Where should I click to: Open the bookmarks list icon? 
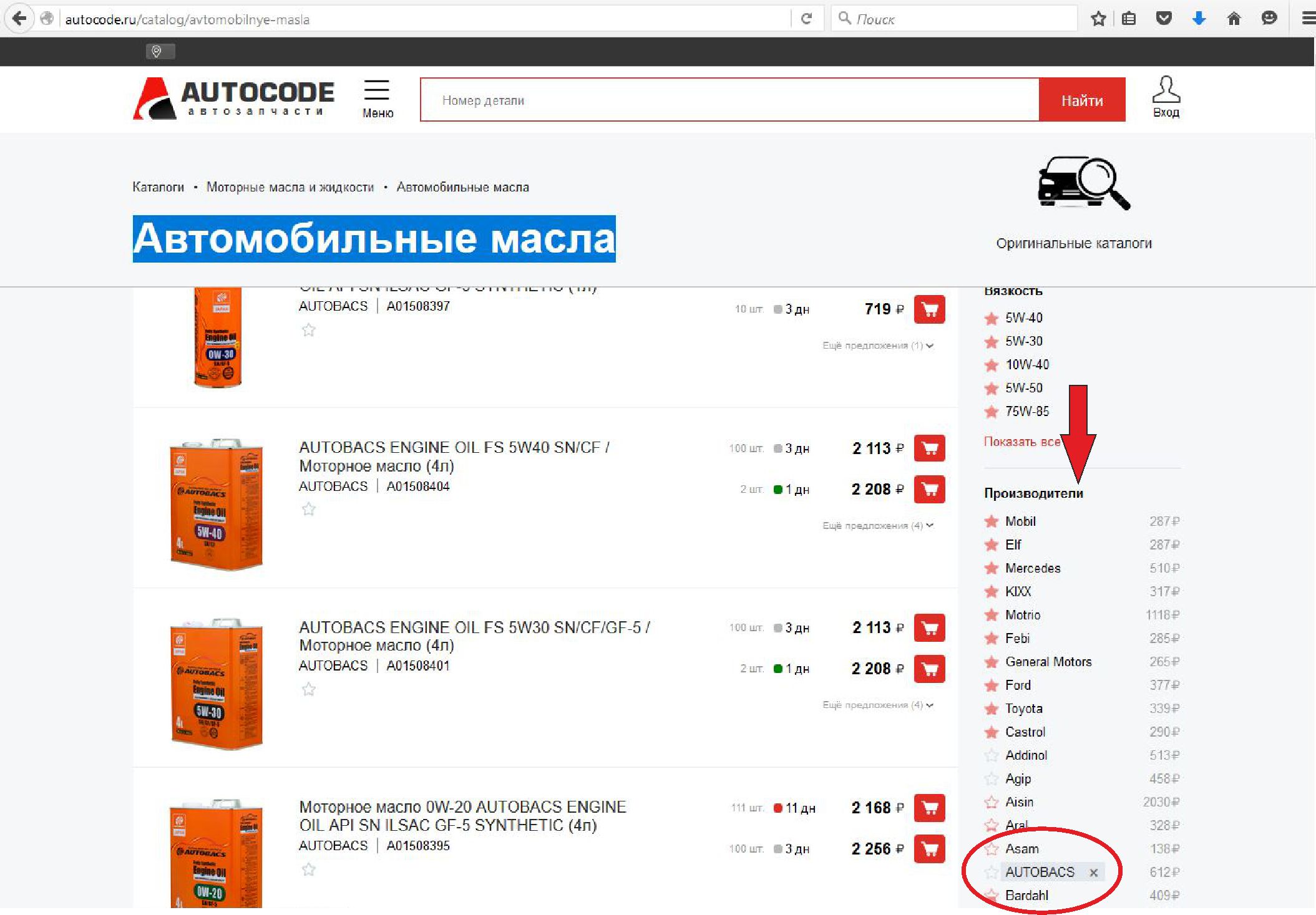coord(1129,19)
